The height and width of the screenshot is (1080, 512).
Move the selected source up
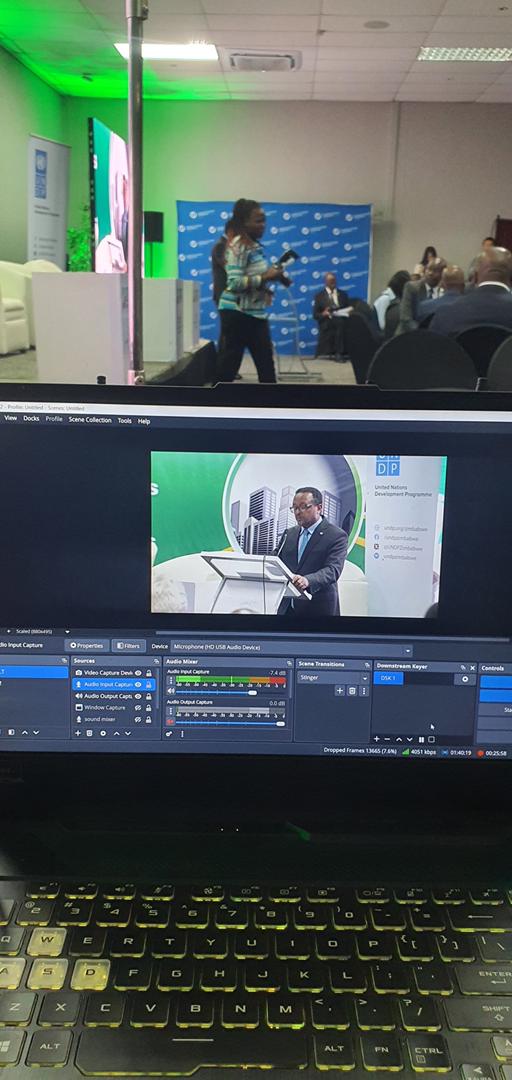tap(116, 733)
